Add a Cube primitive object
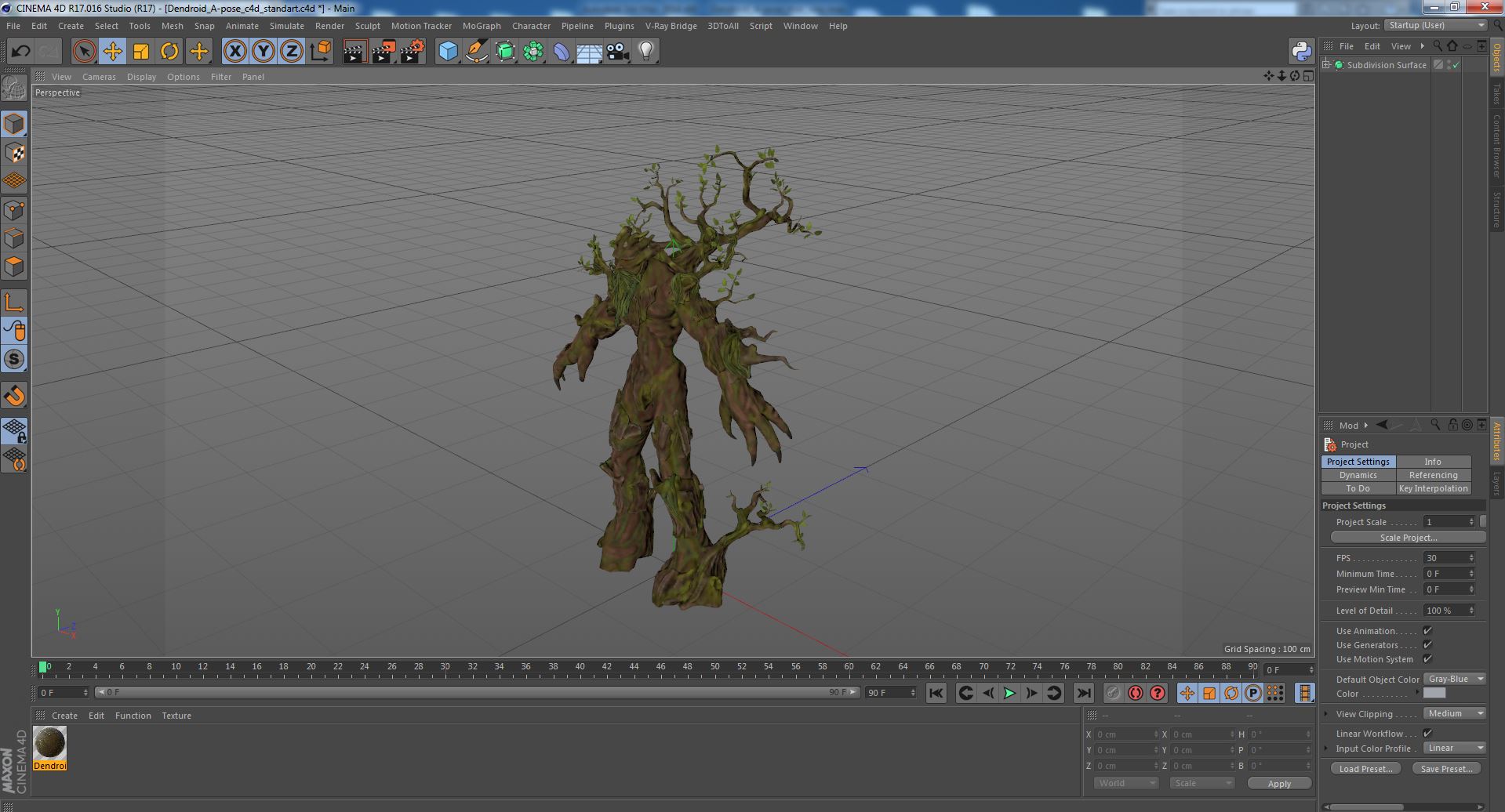Viewport: 1505px width, 812px height. coord(448,52)
